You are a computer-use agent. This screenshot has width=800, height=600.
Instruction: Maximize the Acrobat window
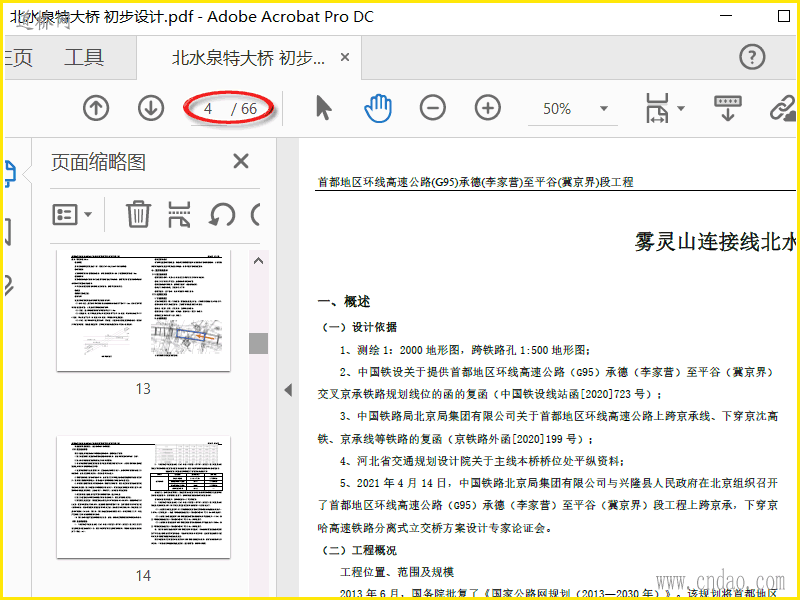(784, 16)
